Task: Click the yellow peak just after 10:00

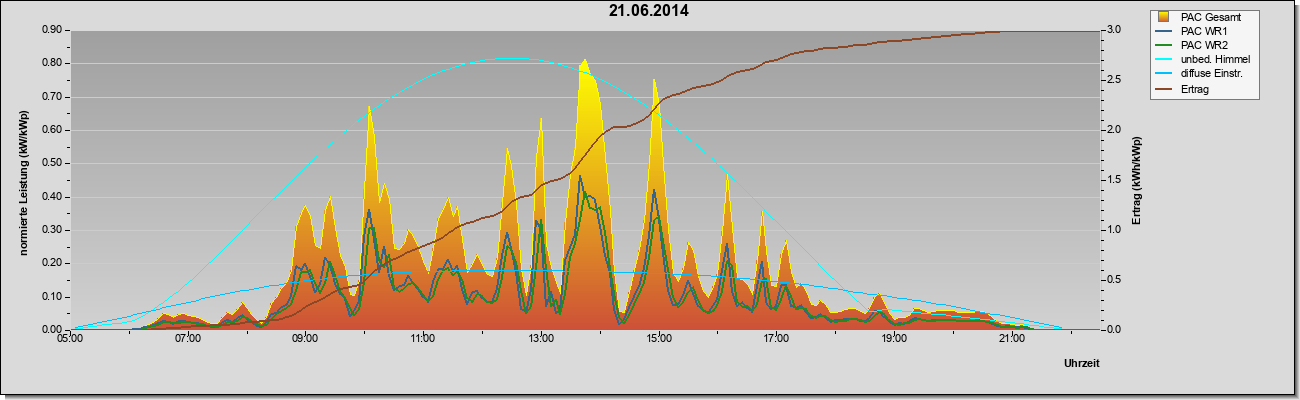Action: tap(369, 110)
